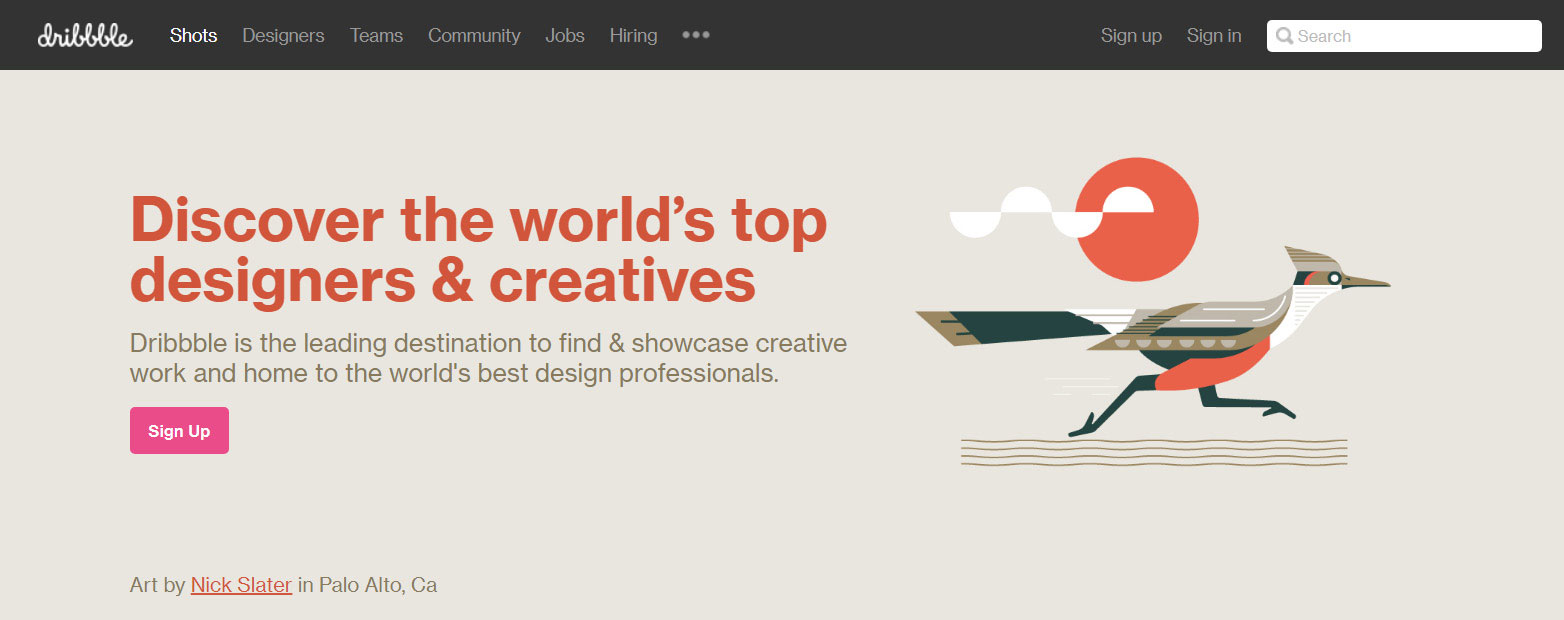Click the Sign up link in header

point(1131,36)
